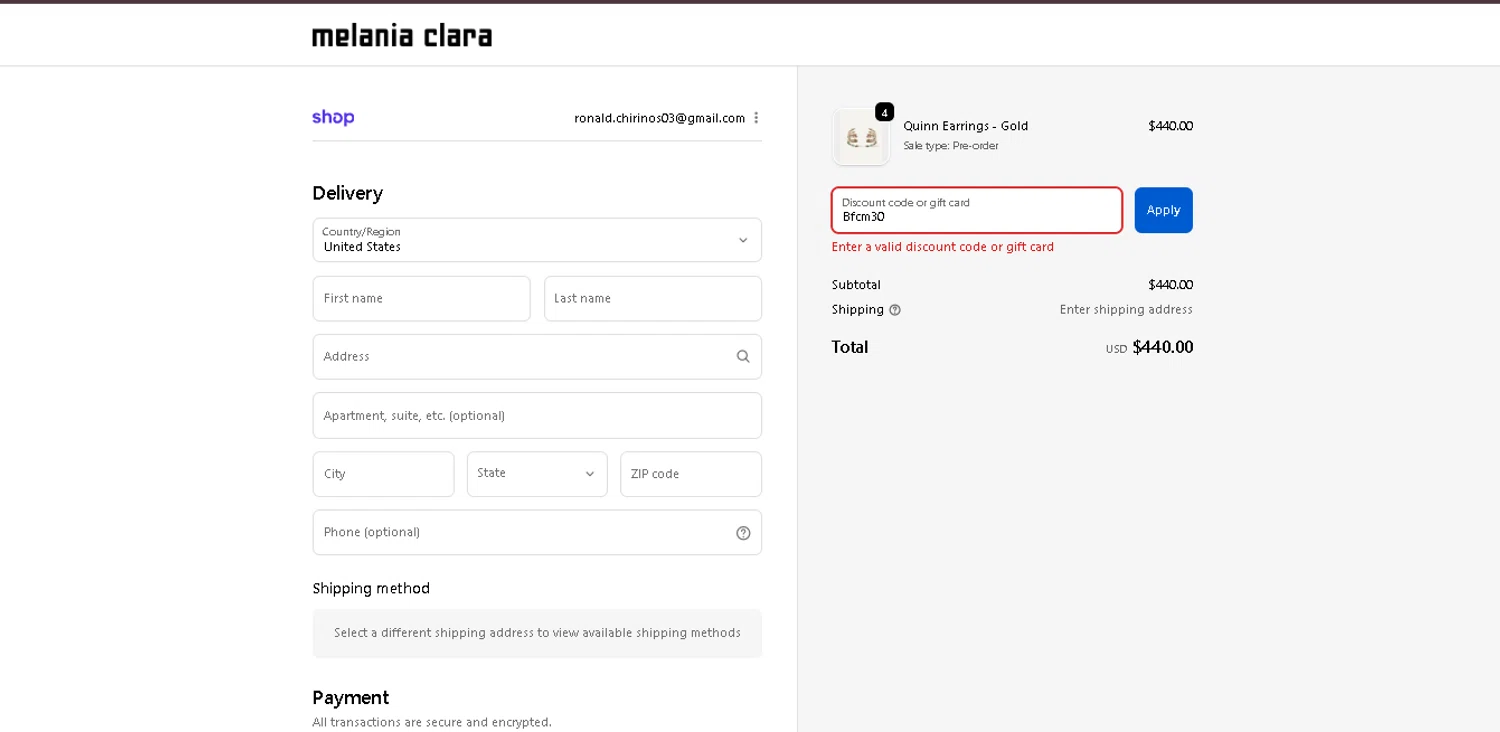Click the Enter shipping address text
This screenshot has height=732, width=1500.
pos(1126,310)
